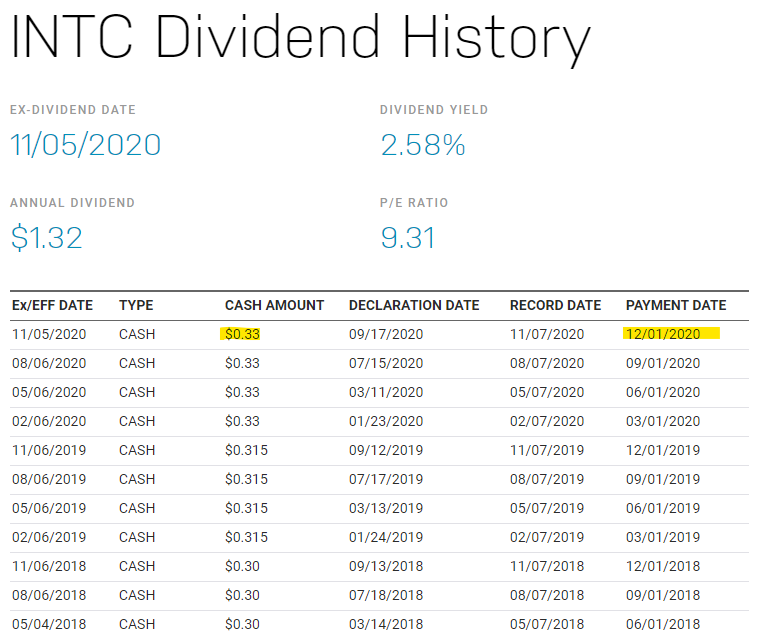Click the DIVIDEND YIELD label
773x638 pixels.
click(x=434, y=109)
